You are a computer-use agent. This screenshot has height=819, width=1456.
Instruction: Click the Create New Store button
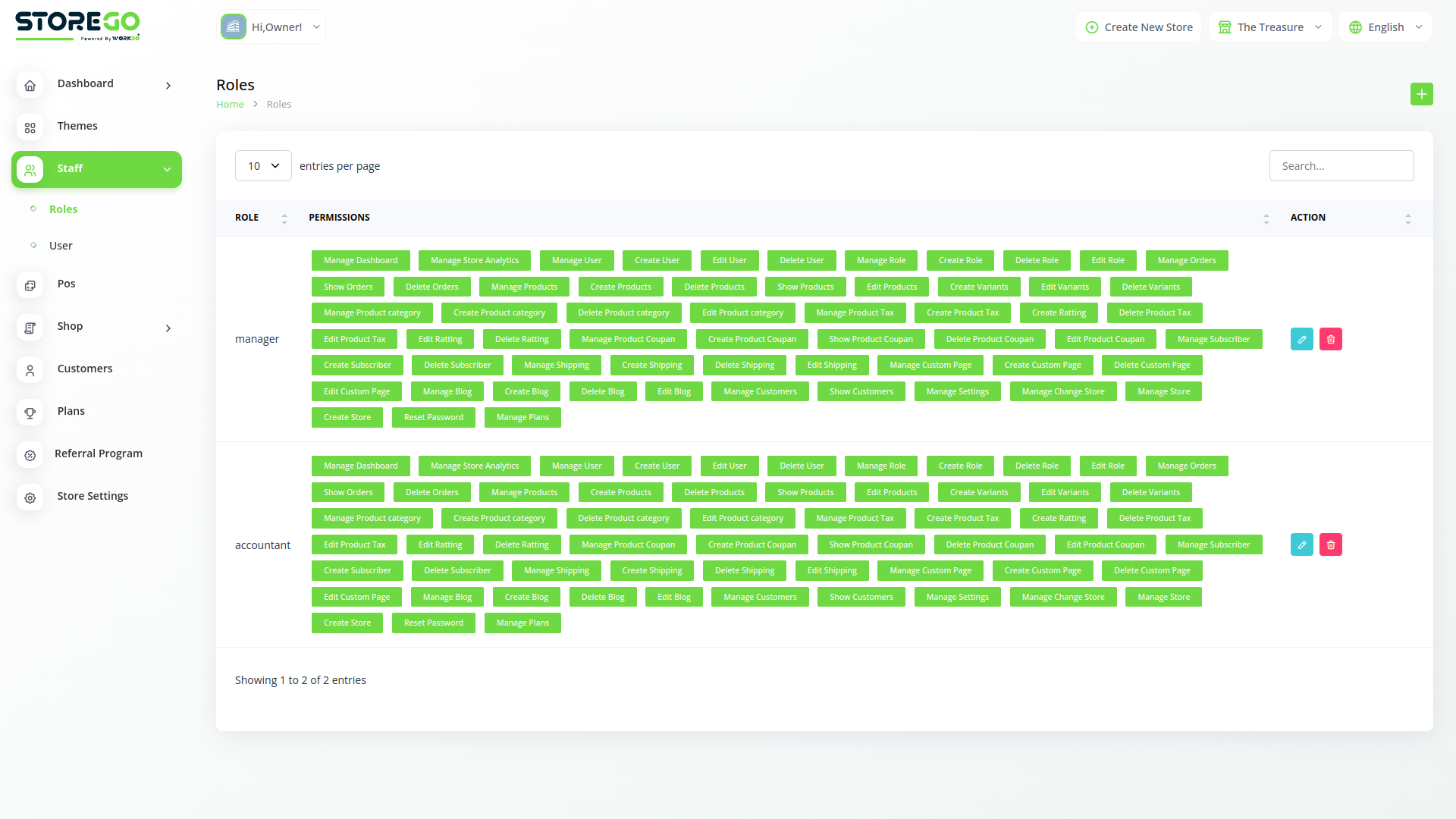(x=1138, y=27)
